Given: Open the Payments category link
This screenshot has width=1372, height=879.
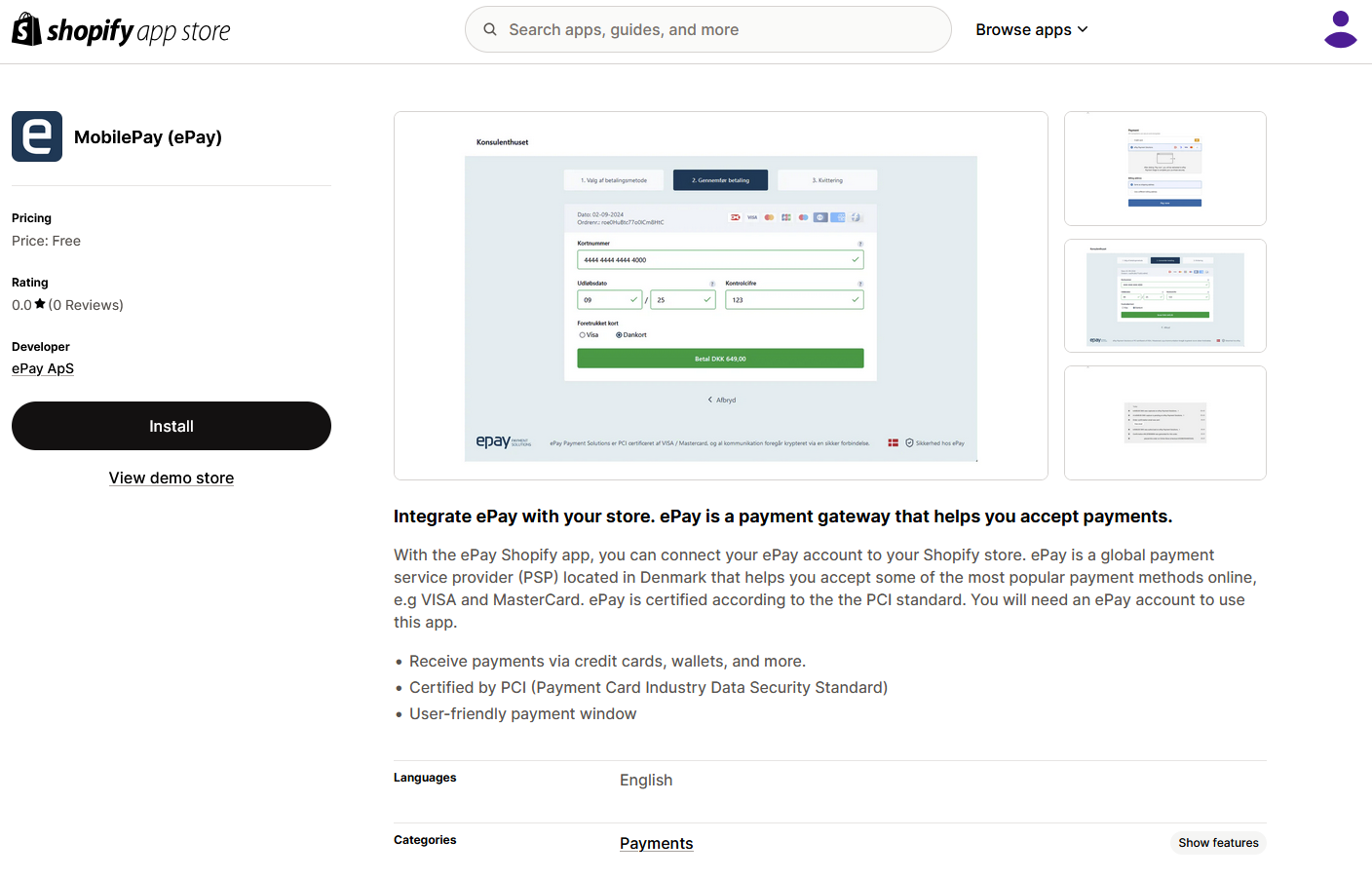Looking at the screenshot, I should [657, 843].
